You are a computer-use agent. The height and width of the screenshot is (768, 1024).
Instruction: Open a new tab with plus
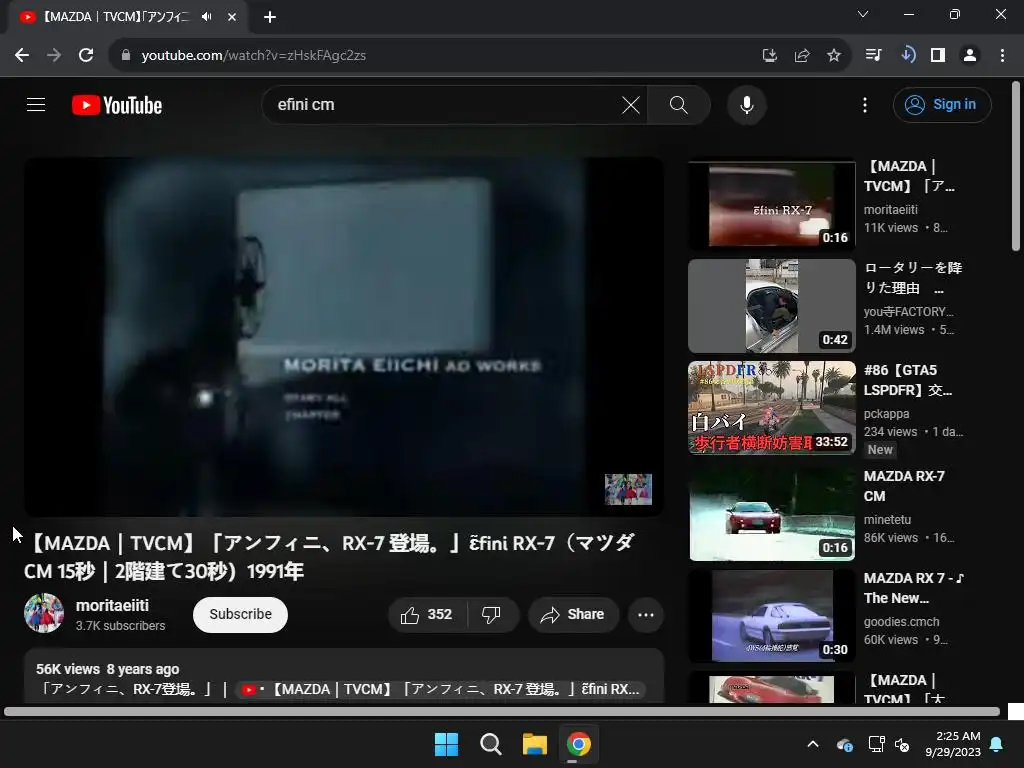270,17
